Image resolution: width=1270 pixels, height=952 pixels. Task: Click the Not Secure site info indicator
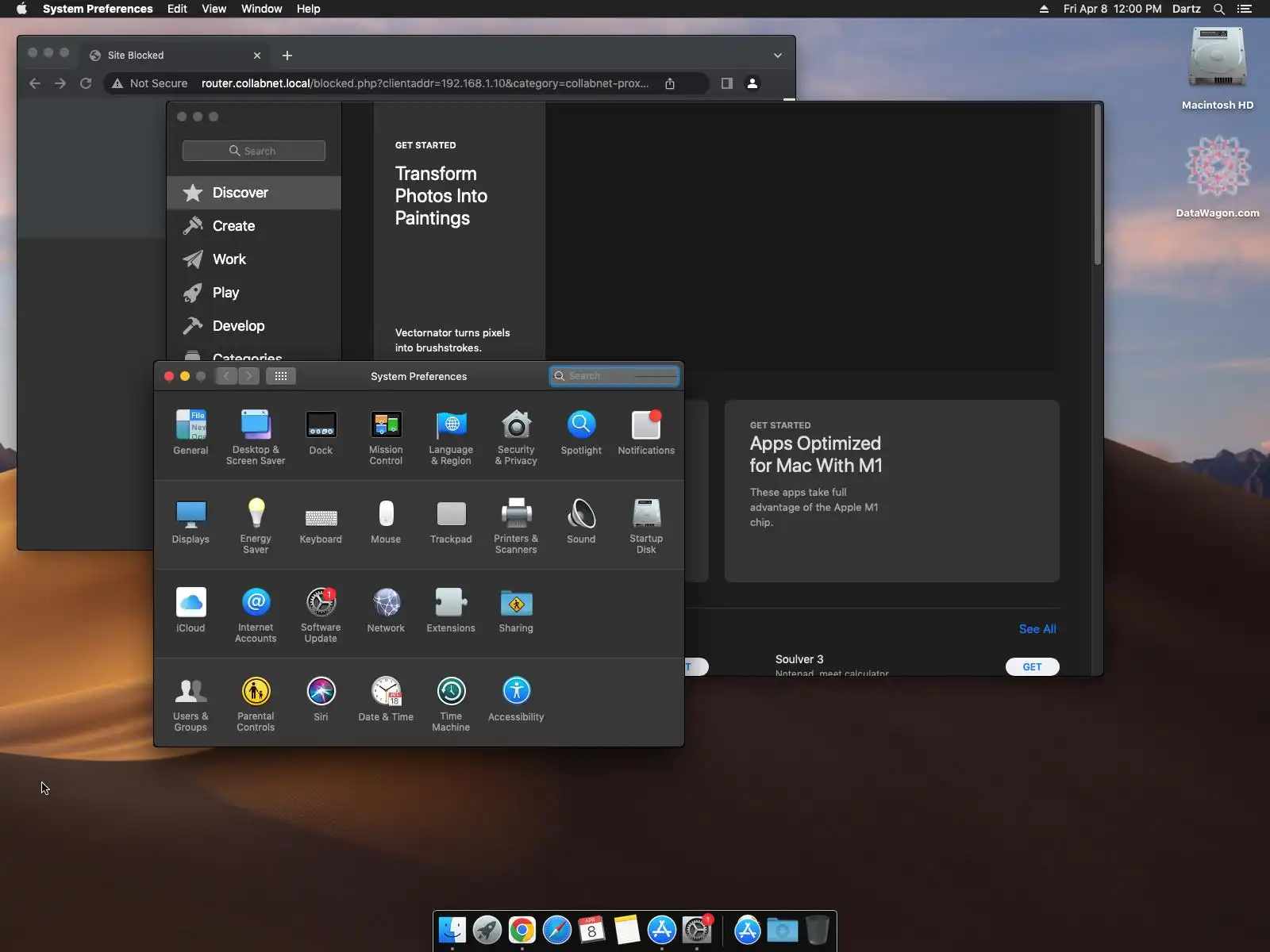(150, 83)
